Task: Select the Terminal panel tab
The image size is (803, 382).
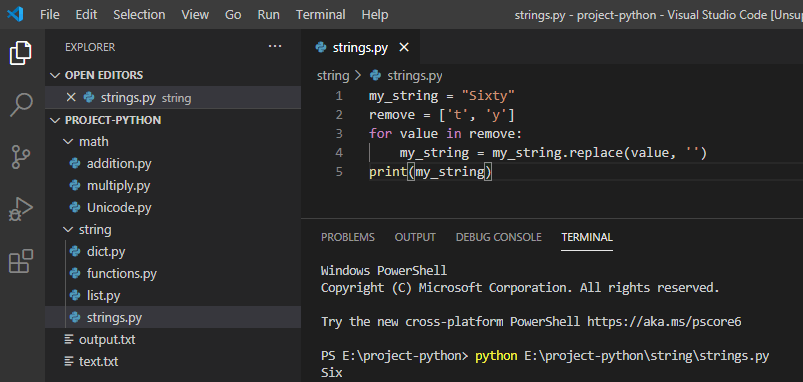Action: 587,237
